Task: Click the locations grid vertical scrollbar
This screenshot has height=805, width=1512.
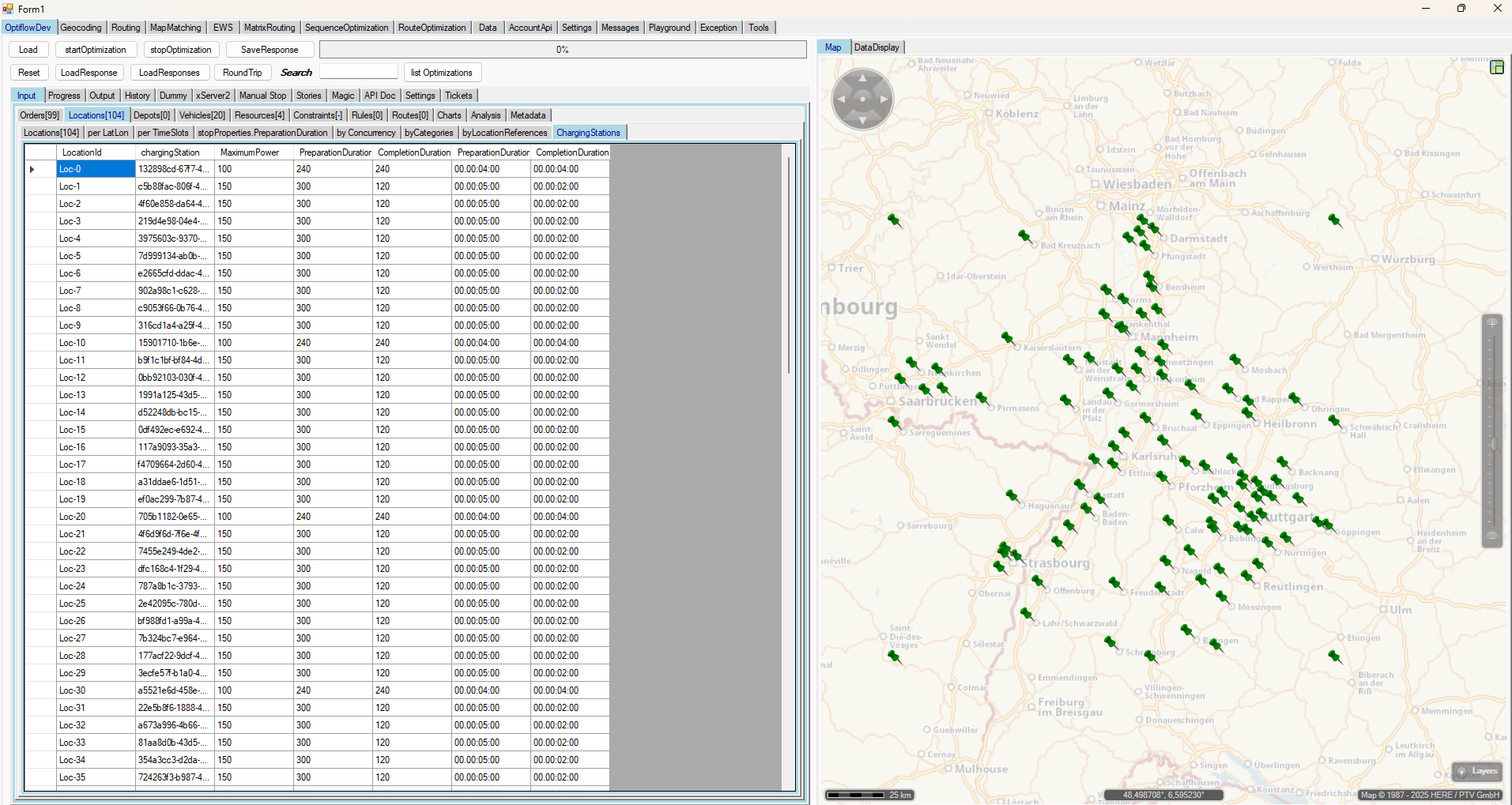Action: 788,265
